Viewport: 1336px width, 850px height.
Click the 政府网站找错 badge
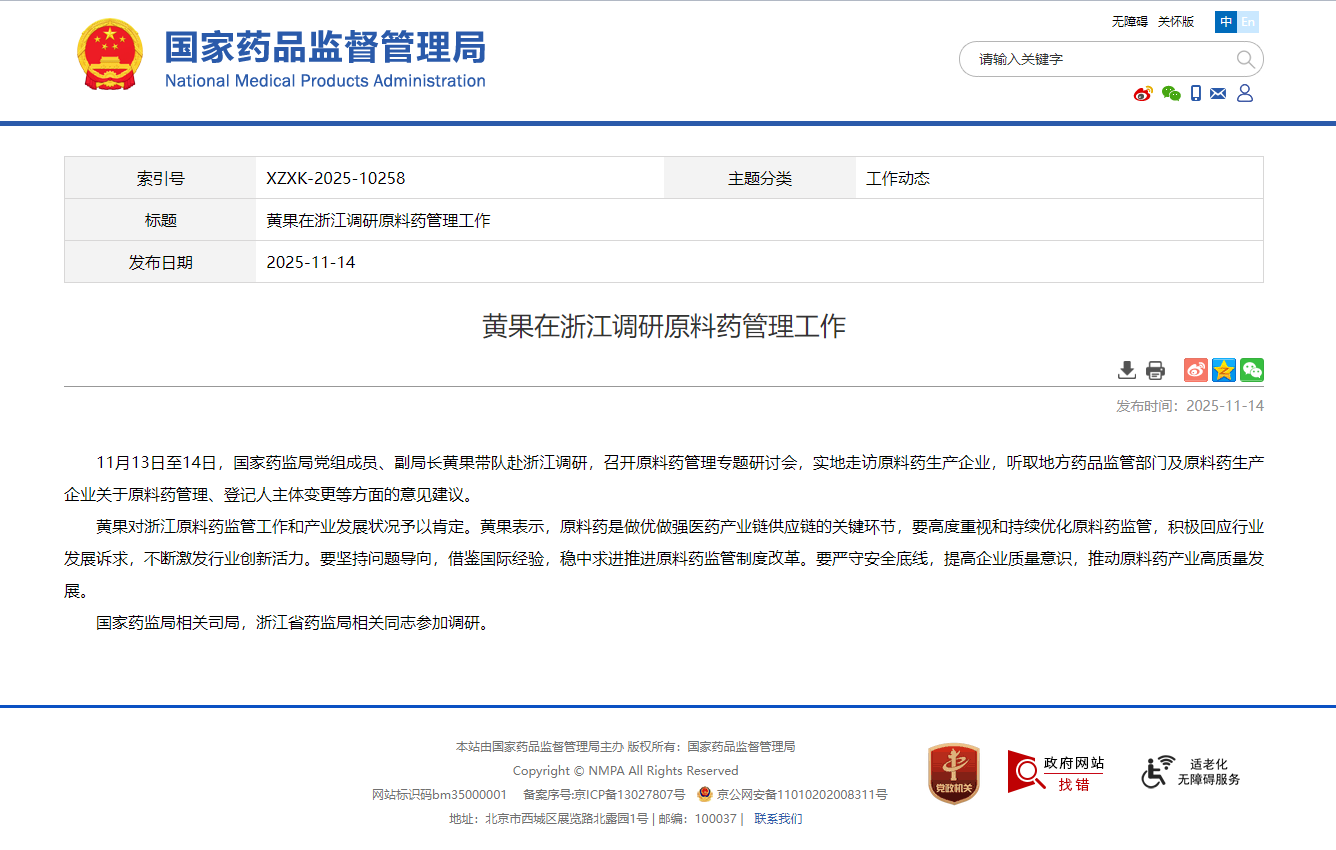pos(1056,772)
